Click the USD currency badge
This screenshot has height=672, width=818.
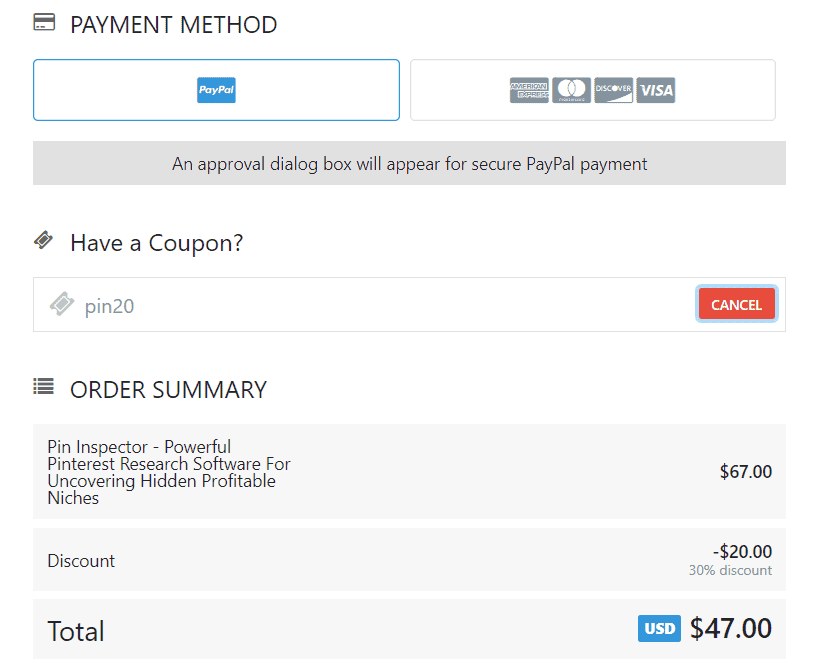click(x=659, y=629)
